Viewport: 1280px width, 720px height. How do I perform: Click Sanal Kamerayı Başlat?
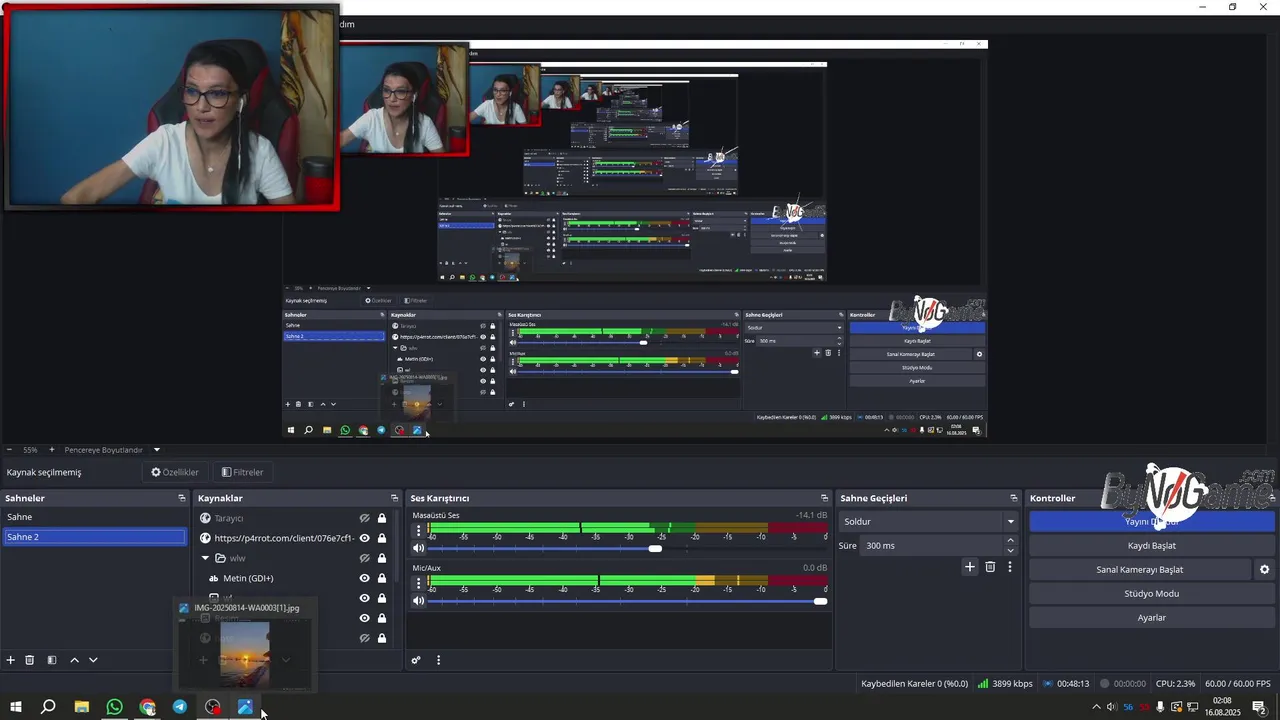[1140, 570]
